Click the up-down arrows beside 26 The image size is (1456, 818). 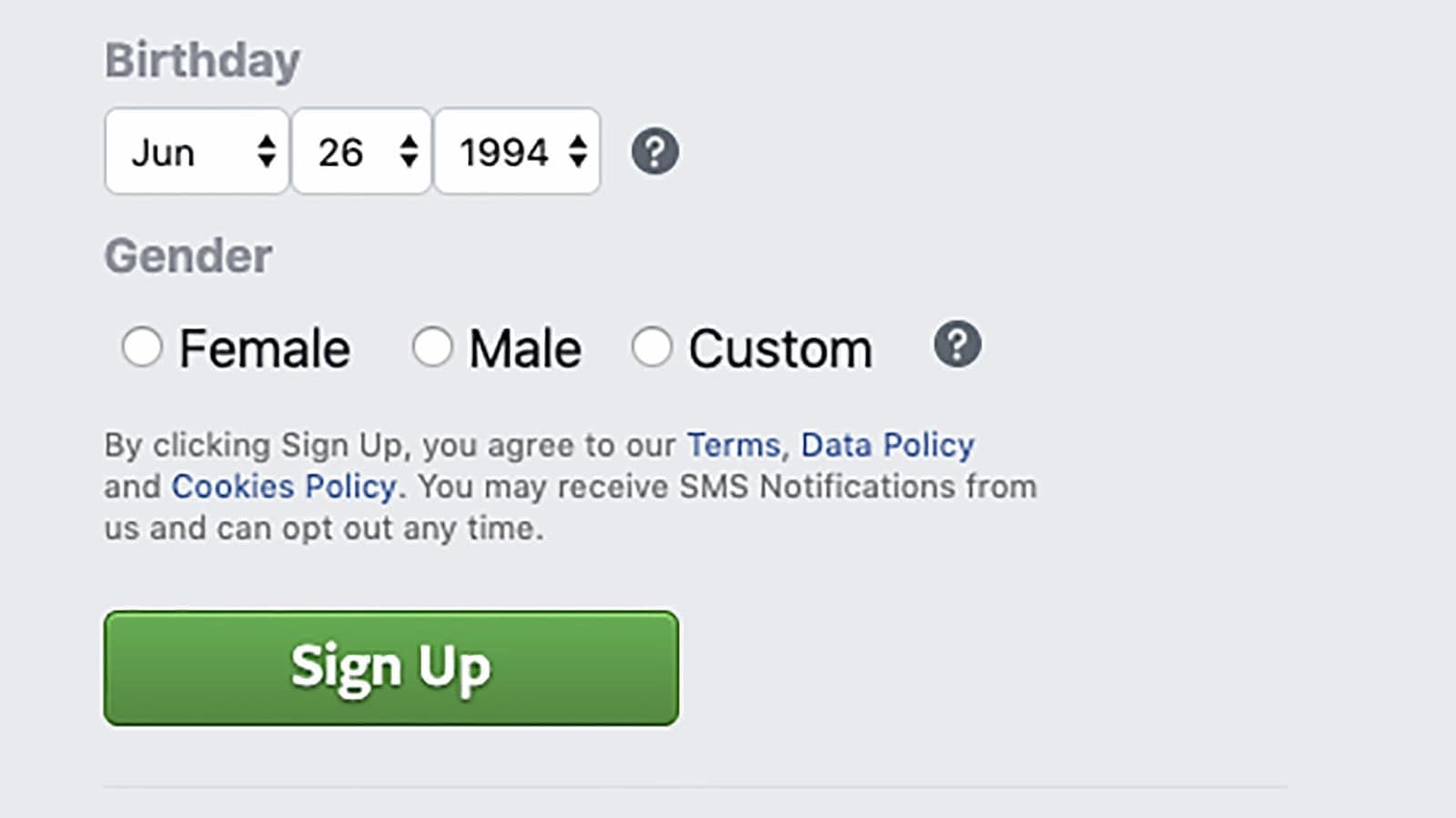click(409, 151)
